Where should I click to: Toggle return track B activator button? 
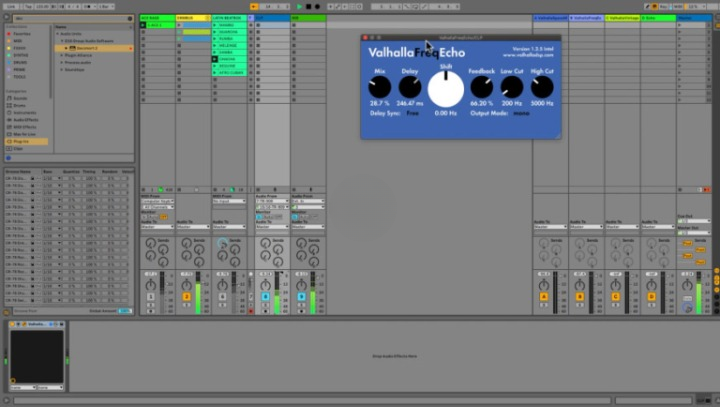[579, 297]
